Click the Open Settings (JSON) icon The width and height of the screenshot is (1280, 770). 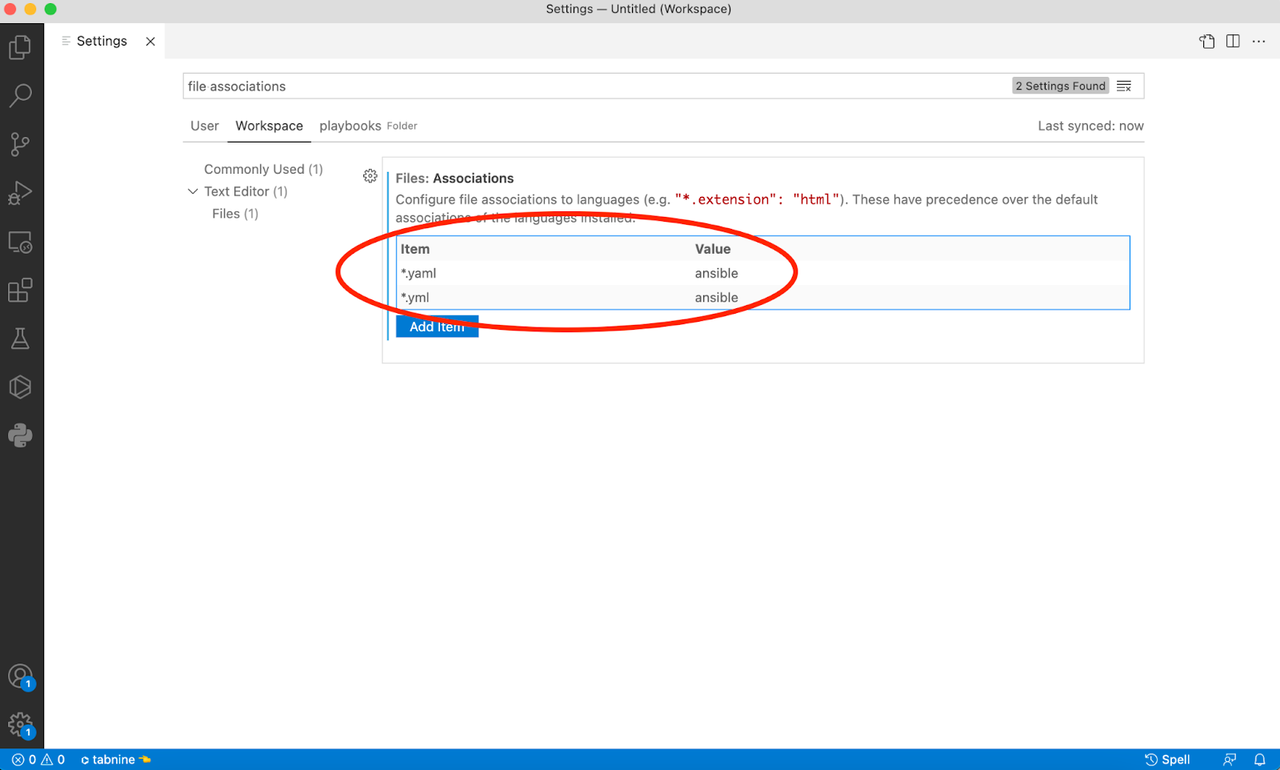tap(1207, 41)
